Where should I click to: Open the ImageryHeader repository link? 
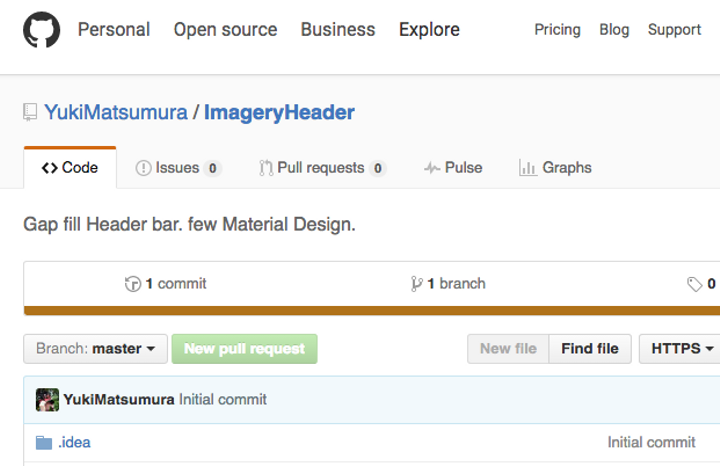[279, 112]
